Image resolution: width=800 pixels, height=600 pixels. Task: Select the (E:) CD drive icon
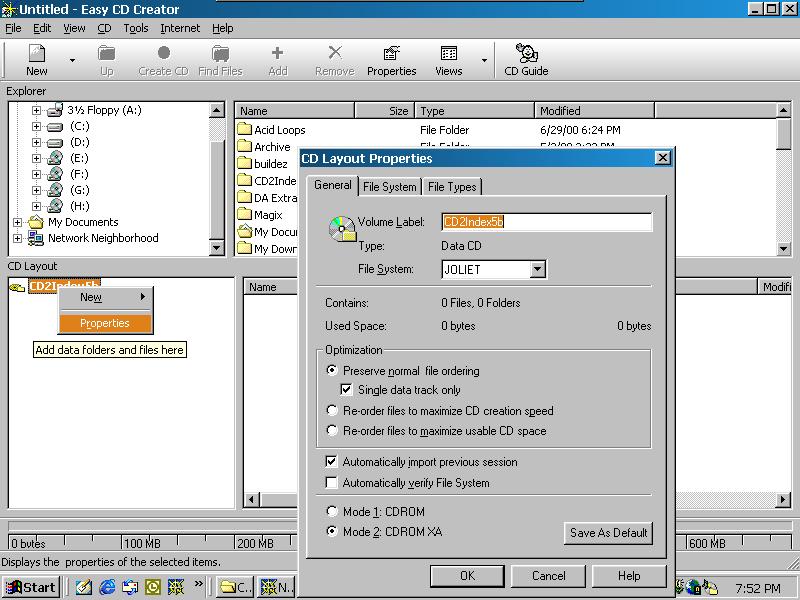pyautogui.click(x=55, y=158)
